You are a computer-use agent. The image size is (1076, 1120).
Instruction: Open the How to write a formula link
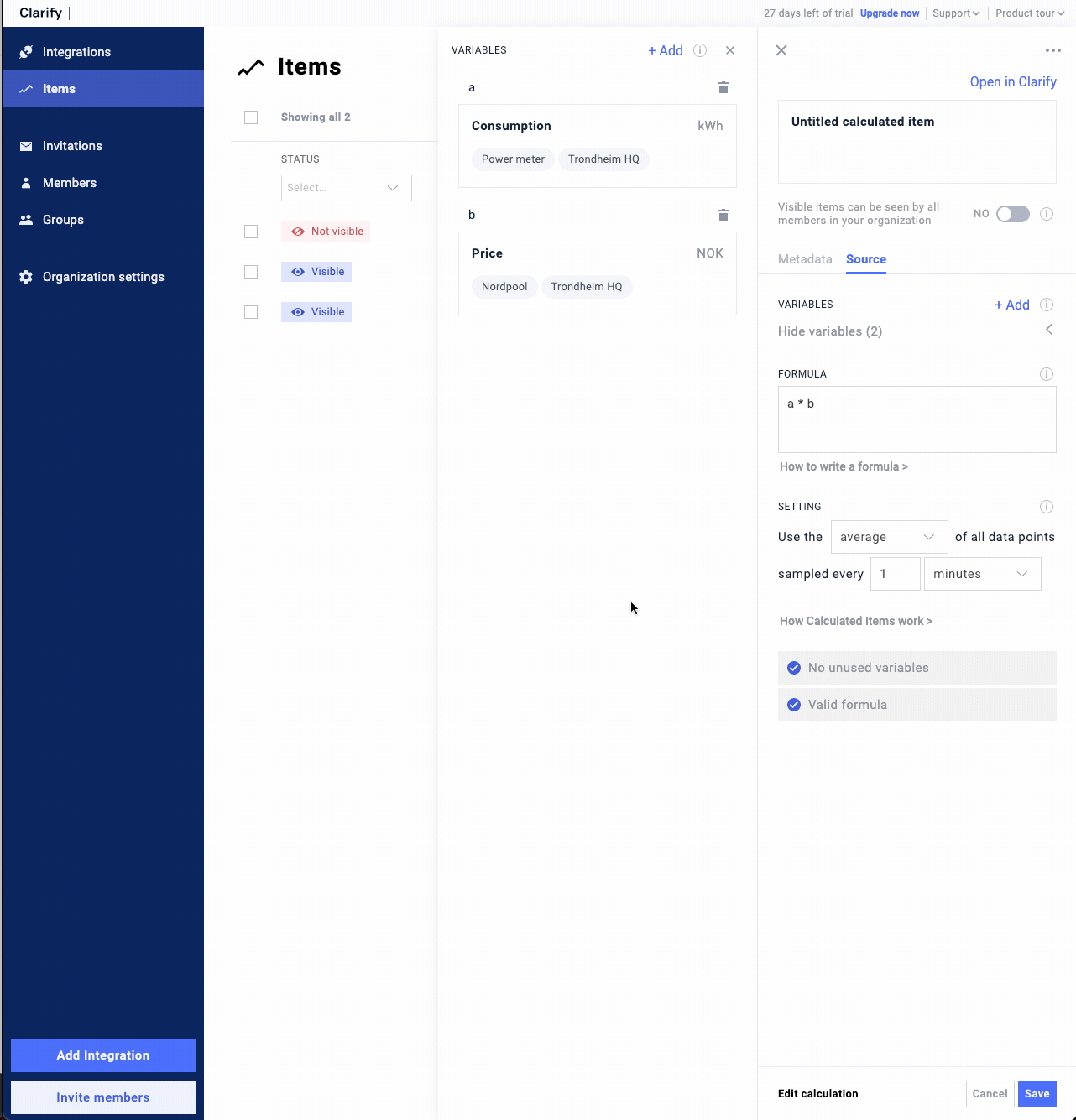(844, 466)
